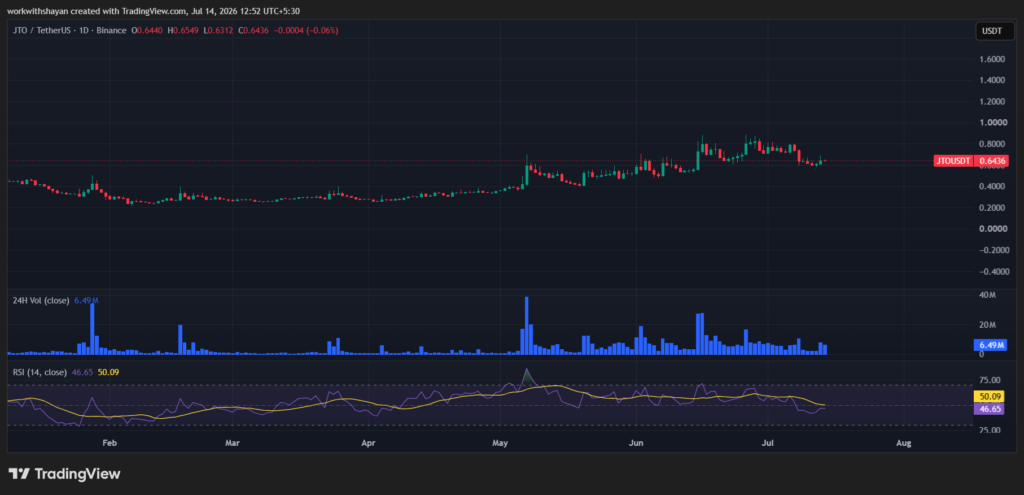Click the blue 6.49M volume axis tag
The image size is (1024, 495).
point(990,344)
